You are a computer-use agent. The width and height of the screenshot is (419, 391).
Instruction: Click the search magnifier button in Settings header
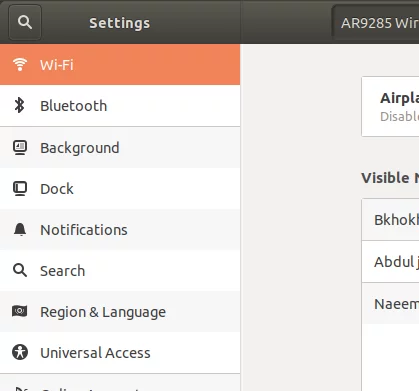pos(25,22)
